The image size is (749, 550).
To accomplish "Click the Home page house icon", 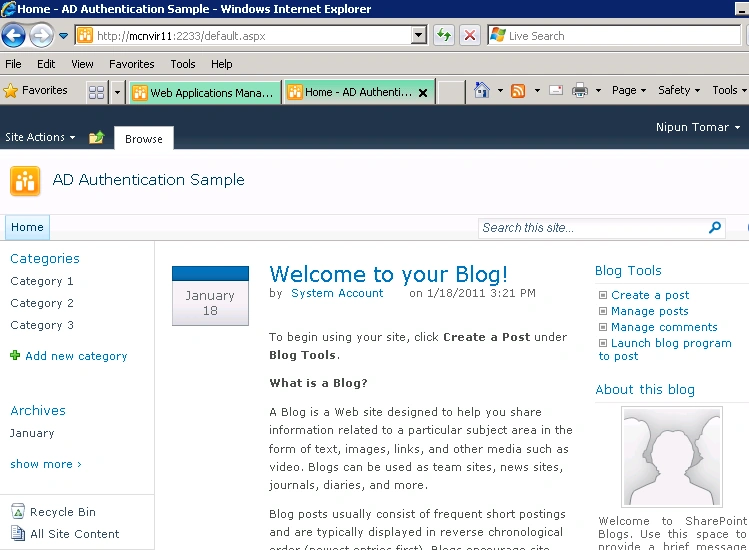I will [x=482, y=90].
